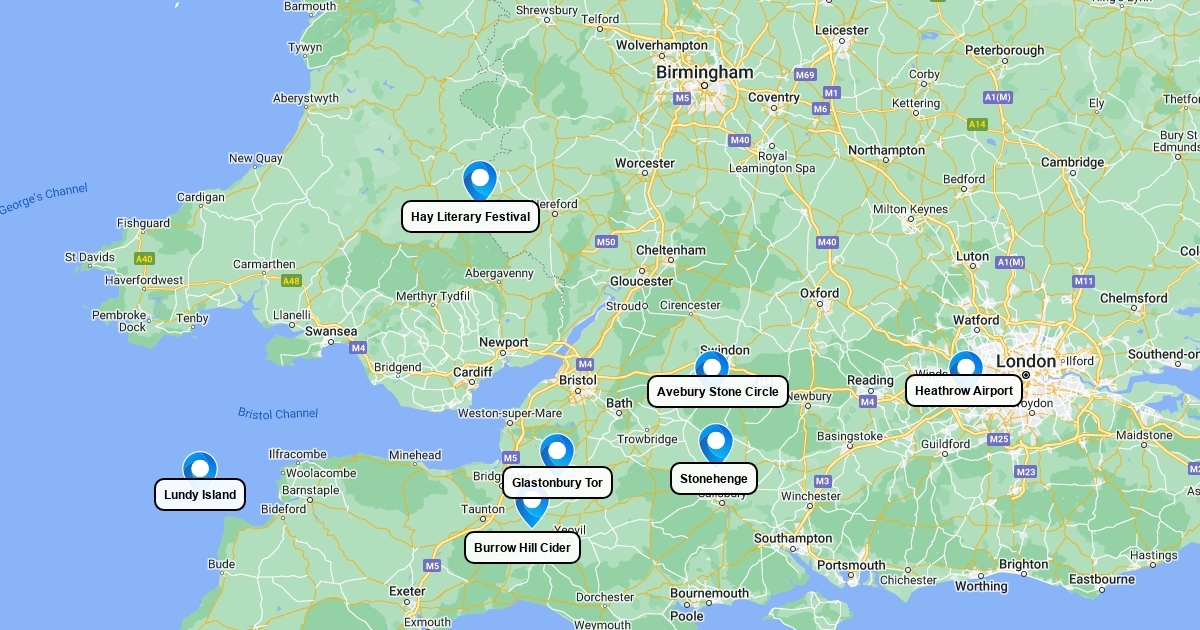Click the Stonehenge label box
Image resolution: width=1200 pixels, height=630 pixels.
714,479
